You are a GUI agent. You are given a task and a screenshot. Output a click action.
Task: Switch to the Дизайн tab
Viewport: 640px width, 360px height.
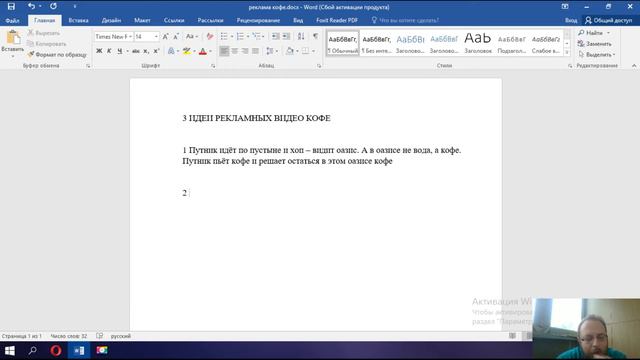(111, 20)
